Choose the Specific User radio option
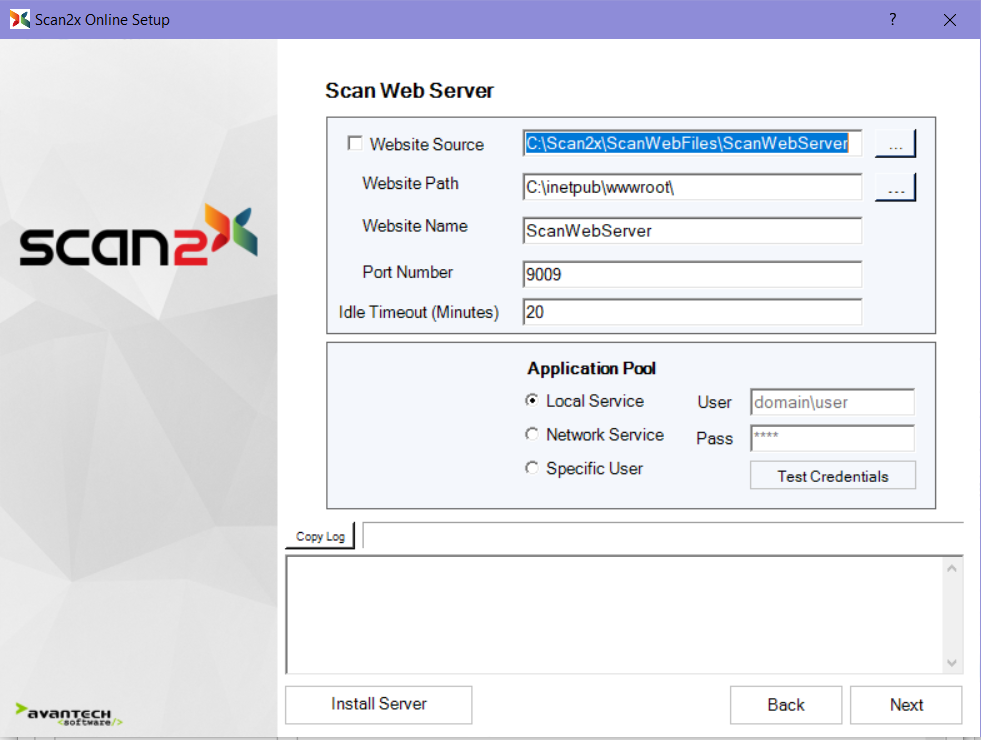The height and width of the screenshot is (740, 981). (532, 469)
